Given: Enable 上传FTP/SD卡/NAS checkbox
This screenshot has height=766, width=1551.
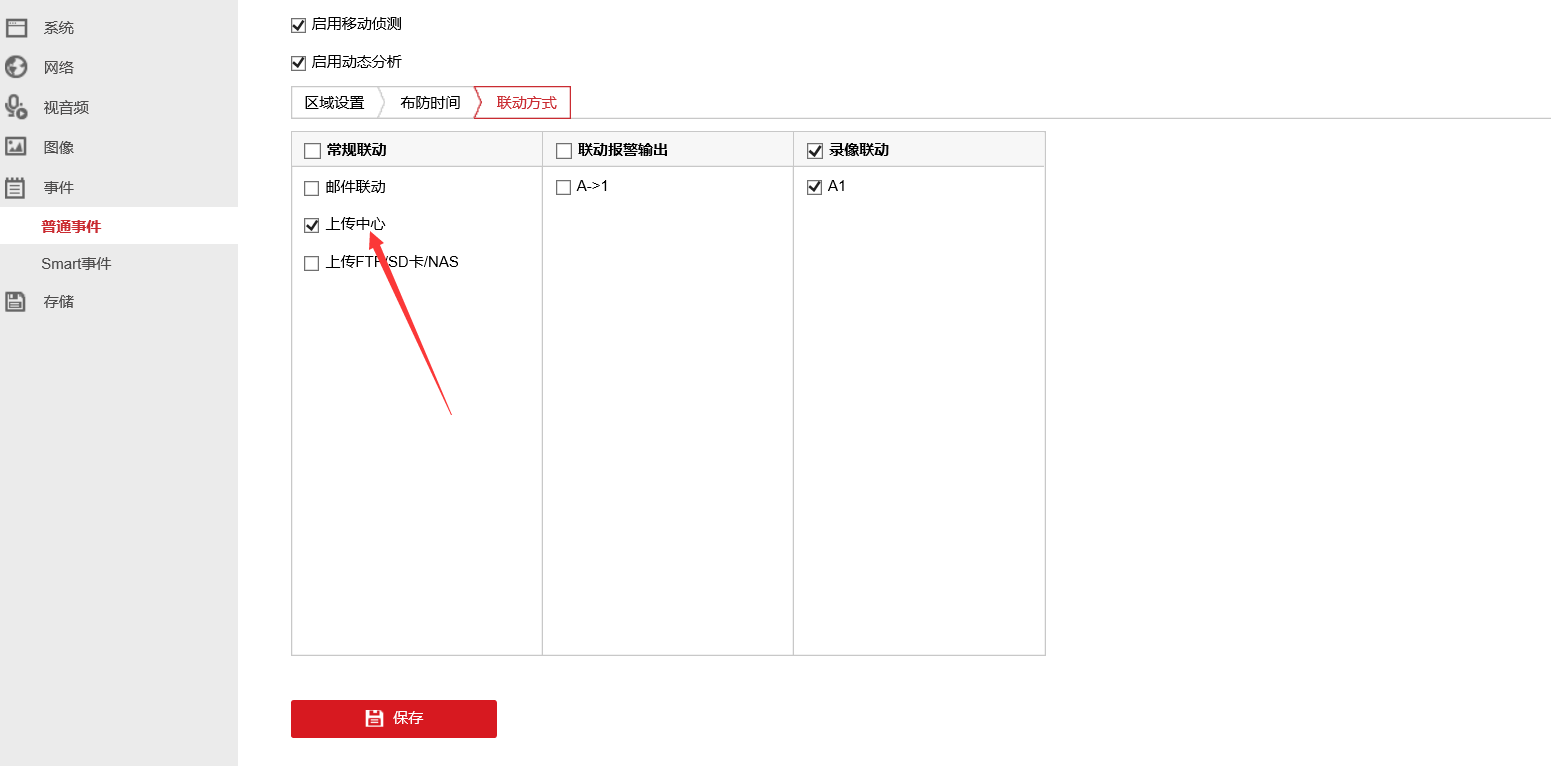Looking at the screenshot, I should (311, 264).
